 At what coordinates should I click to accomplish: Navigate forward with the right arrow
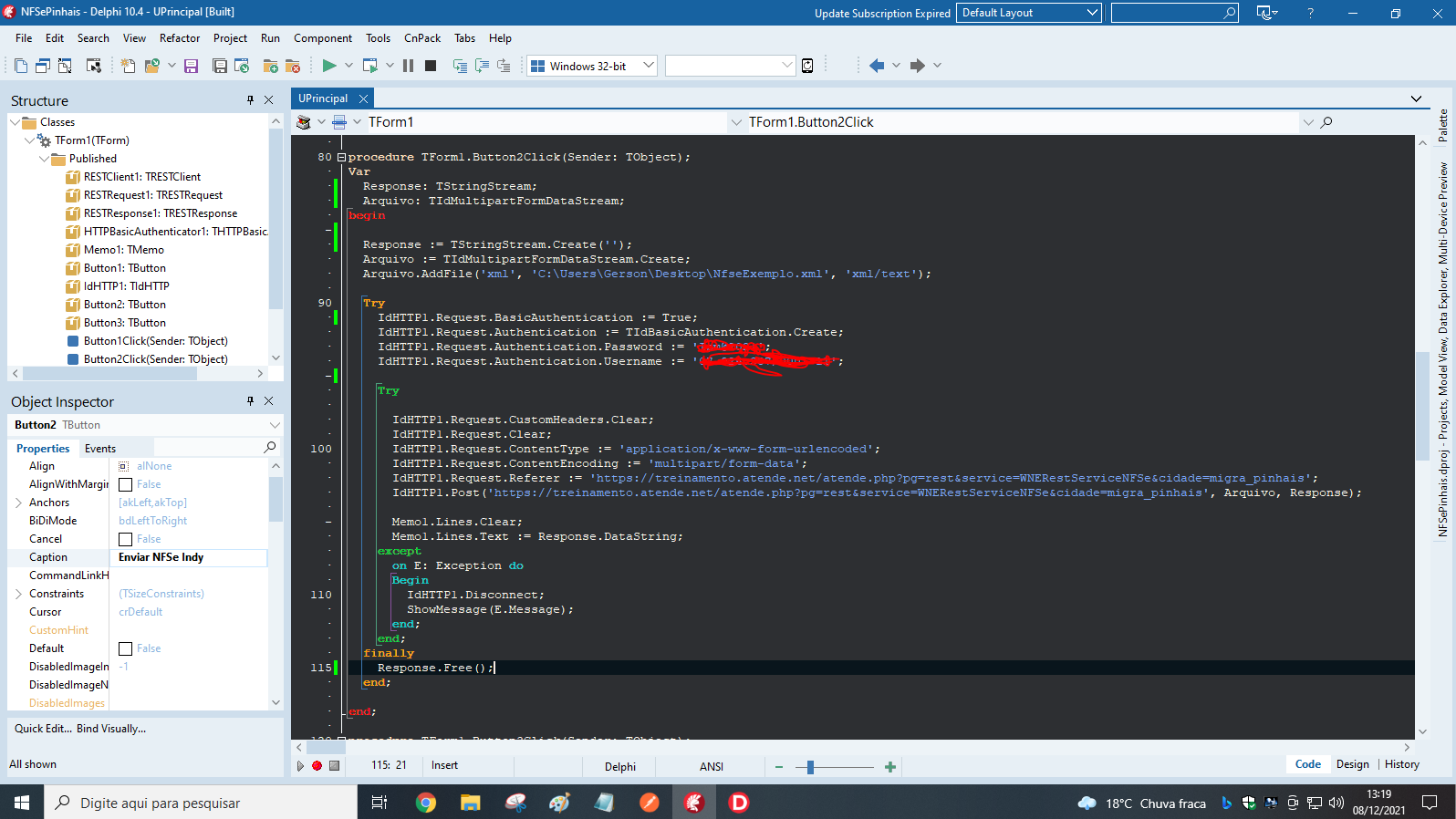[x=918, y=66]
